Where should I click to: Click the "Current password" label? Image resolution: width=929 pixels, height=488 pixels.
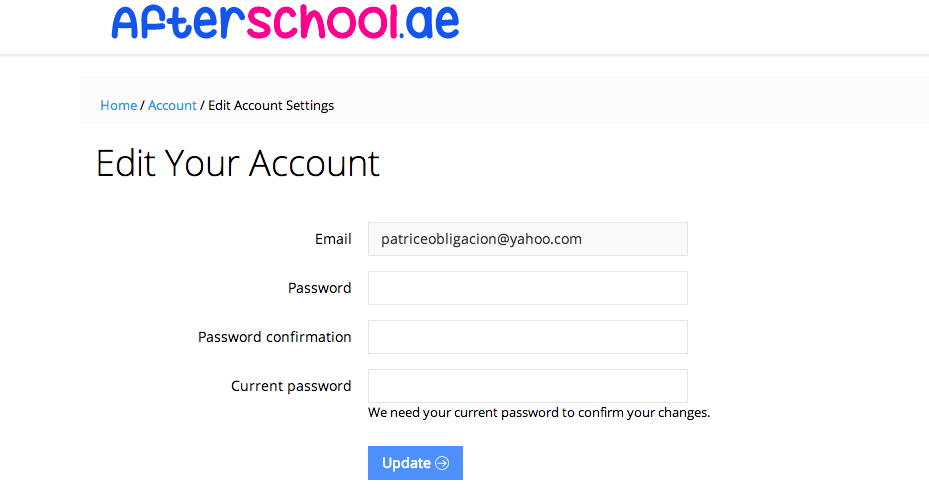(291, 386)
